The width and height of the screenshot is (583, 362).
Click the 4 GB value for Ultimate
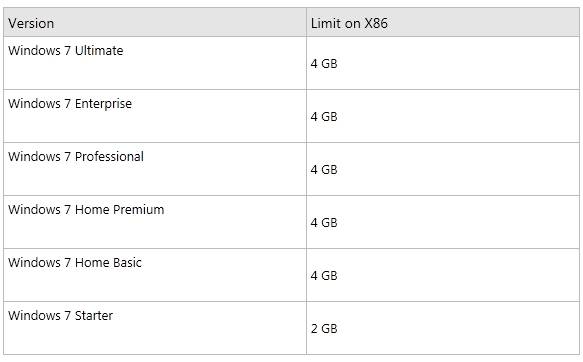[x=324, y=64]
